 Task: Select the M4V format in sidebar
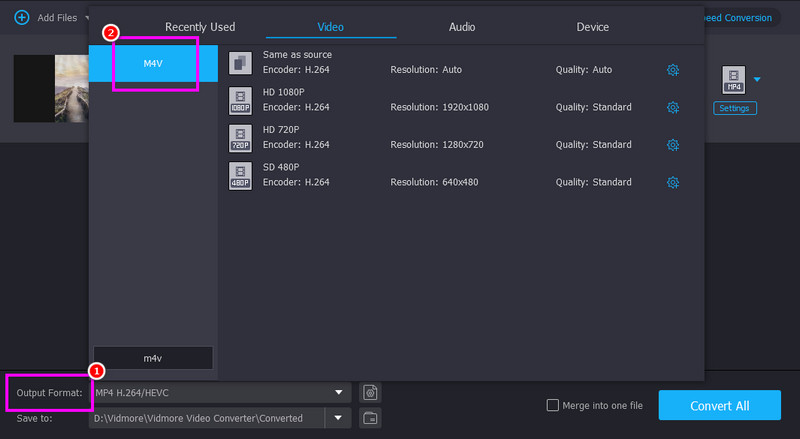pyautogui.click(x=153, y=63)
